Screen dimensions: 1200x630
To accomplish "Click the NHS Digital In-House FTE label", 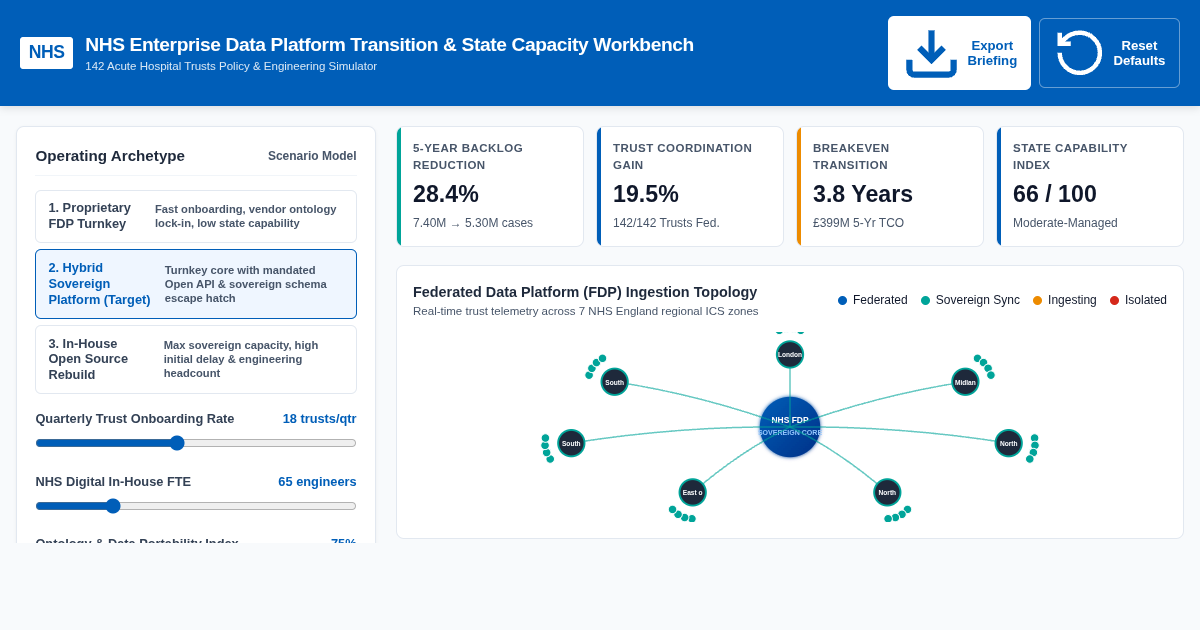I will click(x=113, y=482).
